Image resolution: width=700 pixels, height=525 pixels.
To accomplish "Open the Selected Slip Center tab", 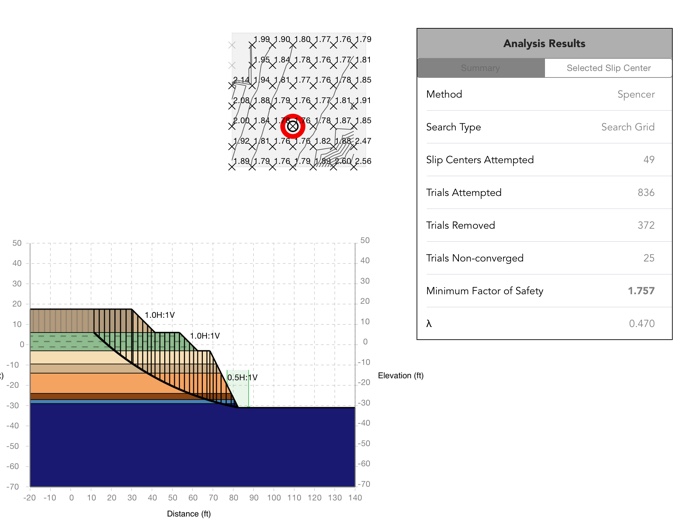I will [x=608, y=68].
